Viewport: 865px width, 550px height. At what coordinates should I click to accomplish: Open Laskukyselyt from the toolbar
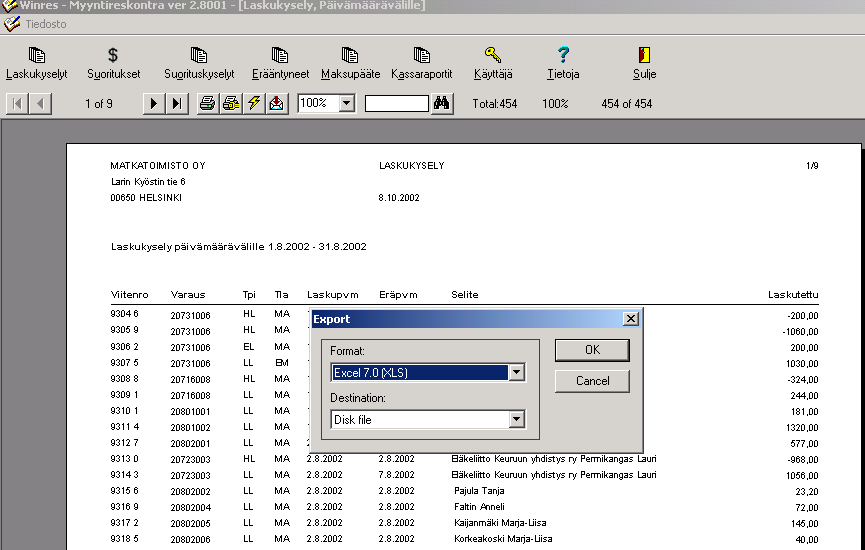pyautogui.click(x=36, y=63)
